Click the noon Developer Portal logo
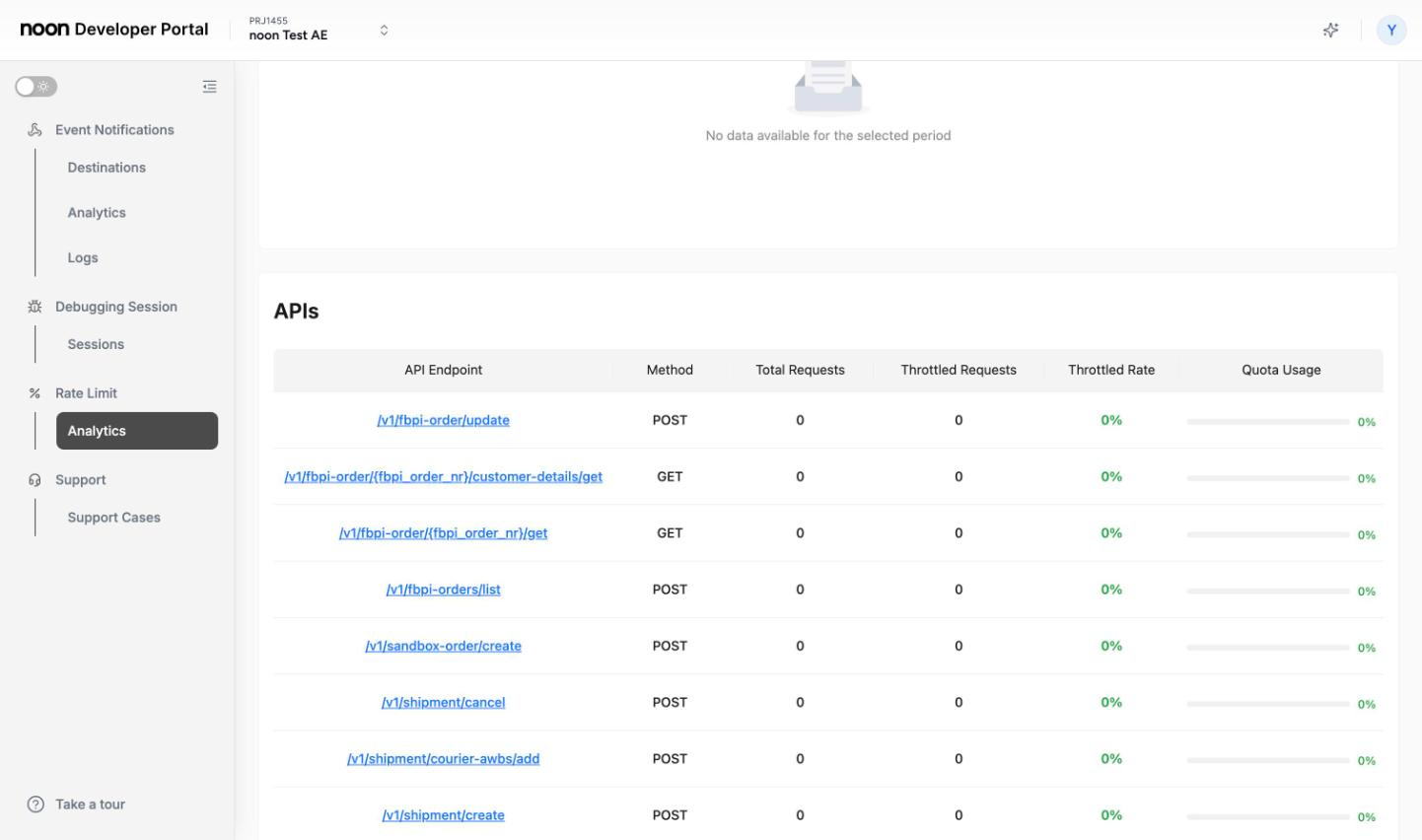Image resolution: width=1422 pixels, height=840 pixels. coord(114,30)
